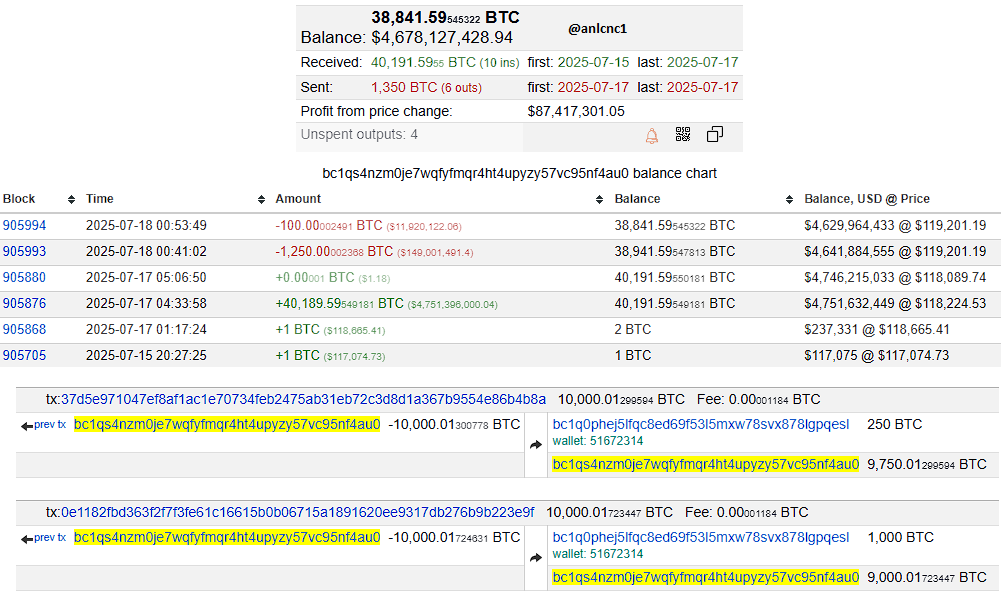
Task: Sort the table by Block column
Action: click(71, 199)
